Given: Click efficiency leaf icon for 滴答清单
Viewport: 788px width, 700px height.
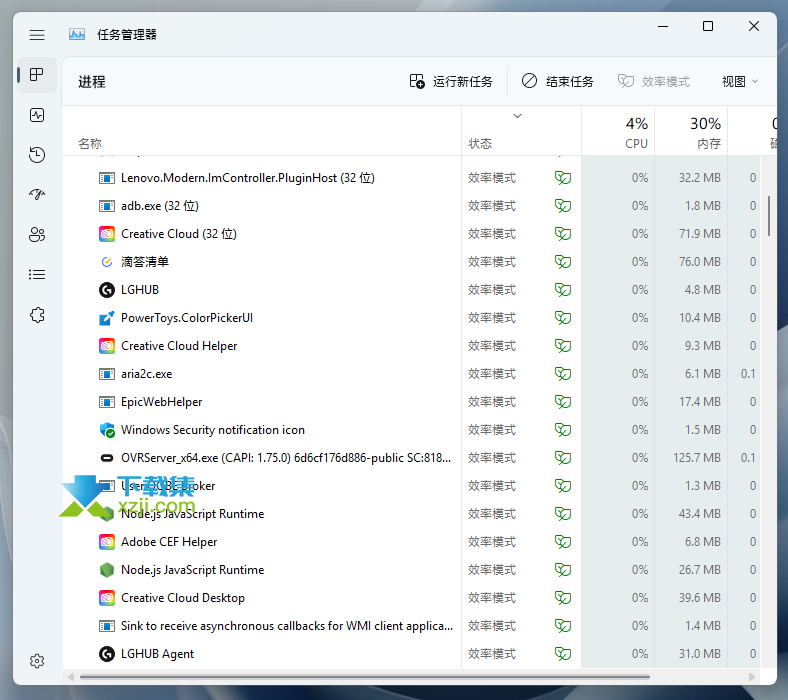Looking at the screenshot, I should (563, 262).
